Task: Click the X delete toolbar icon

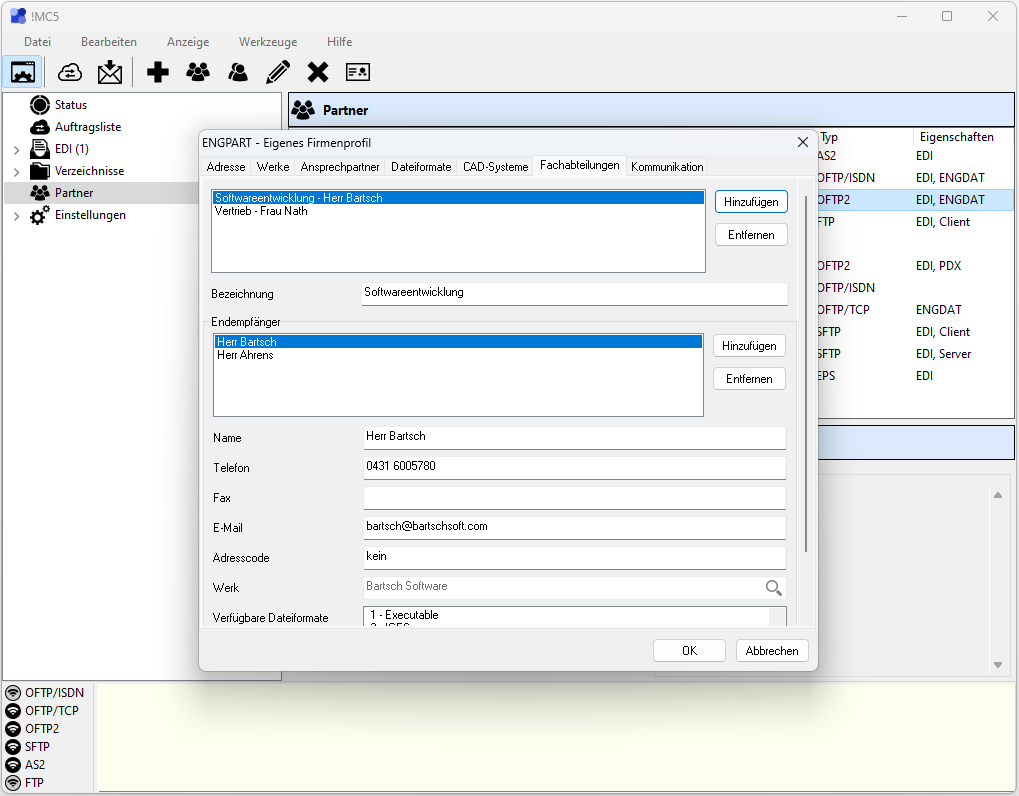Action: click(x=318, y=72)
